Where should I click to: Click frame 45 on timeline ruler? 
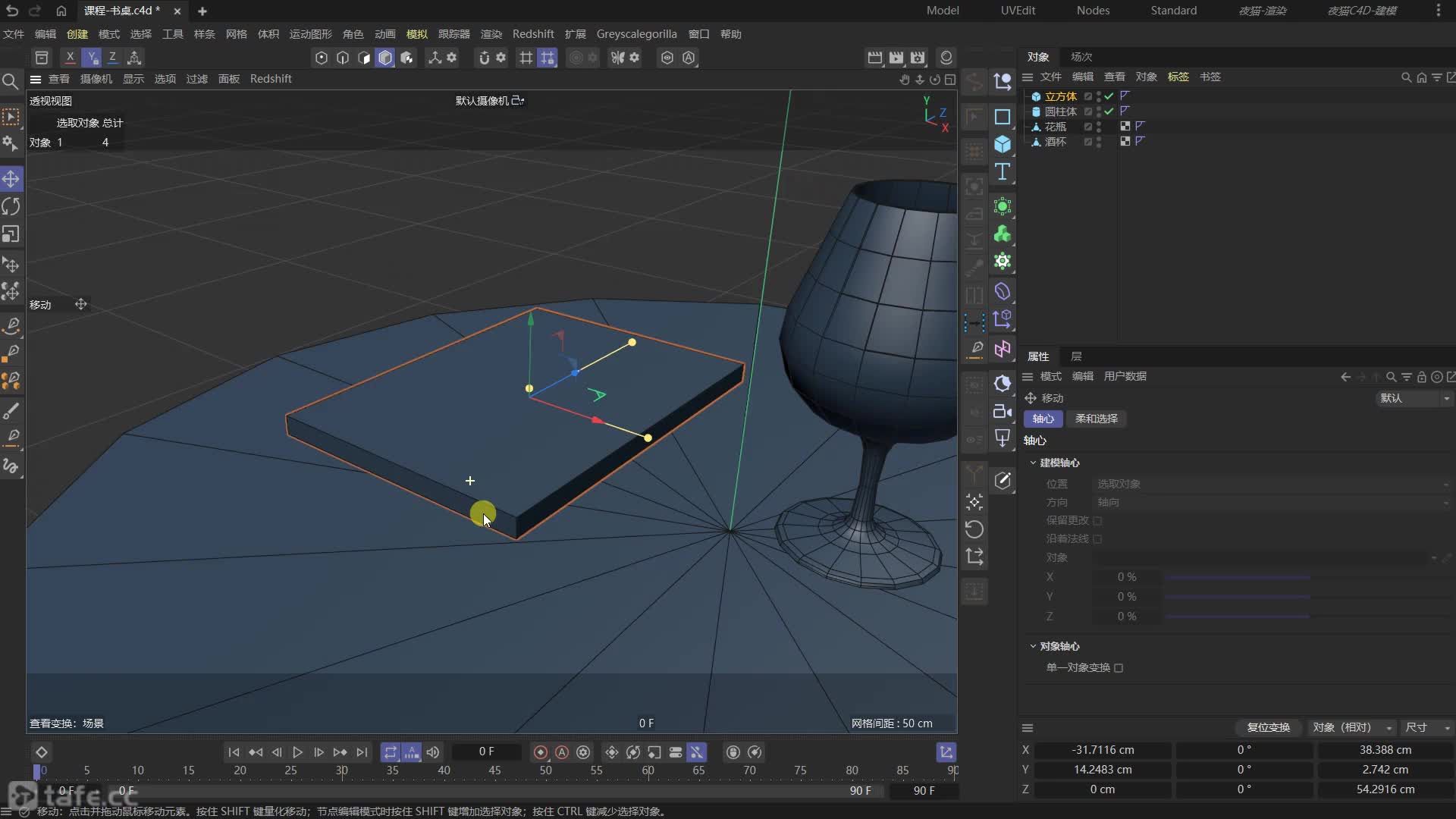click(x=494, y=770)
